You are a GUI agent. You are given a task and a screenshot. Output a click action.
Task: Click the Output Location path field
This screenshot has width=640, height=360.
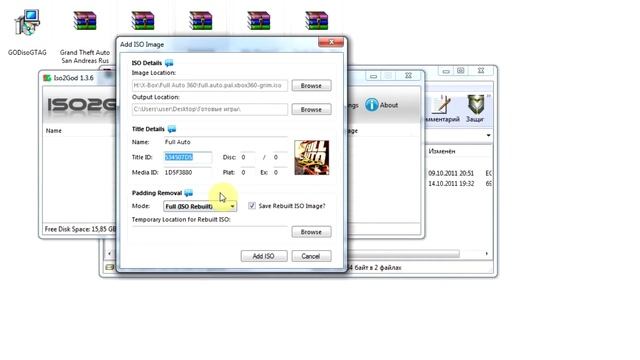pyautogui.click(x=210, y=109)
